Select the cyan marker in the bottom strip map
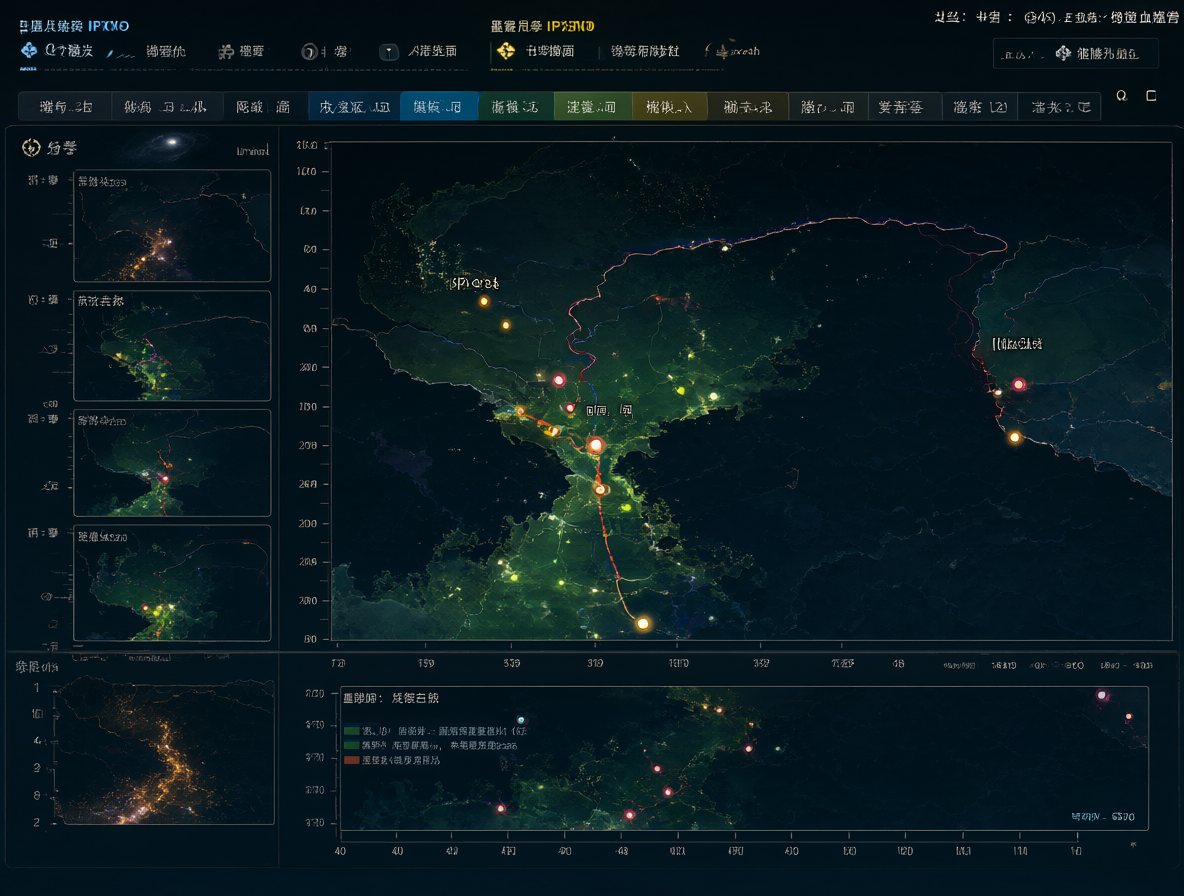Image resolution: width=1184 pixels, height=896 pixels. pos(520,720)
